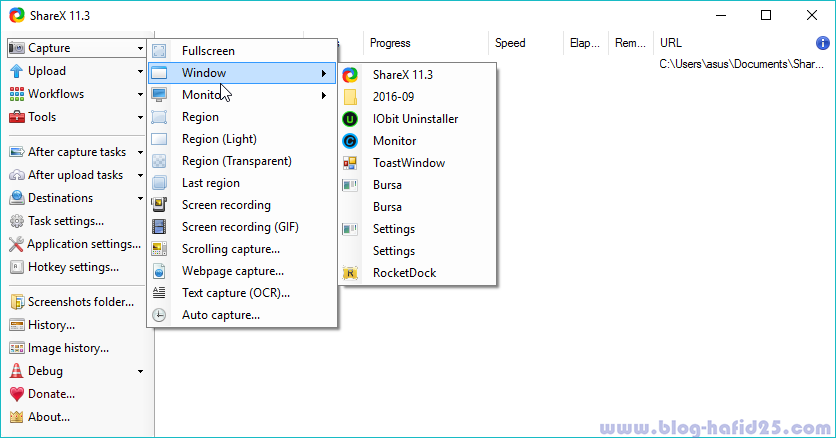Expand the Tools dropdown arrow
The image size is (836, 438).
[x=140, y=117]
